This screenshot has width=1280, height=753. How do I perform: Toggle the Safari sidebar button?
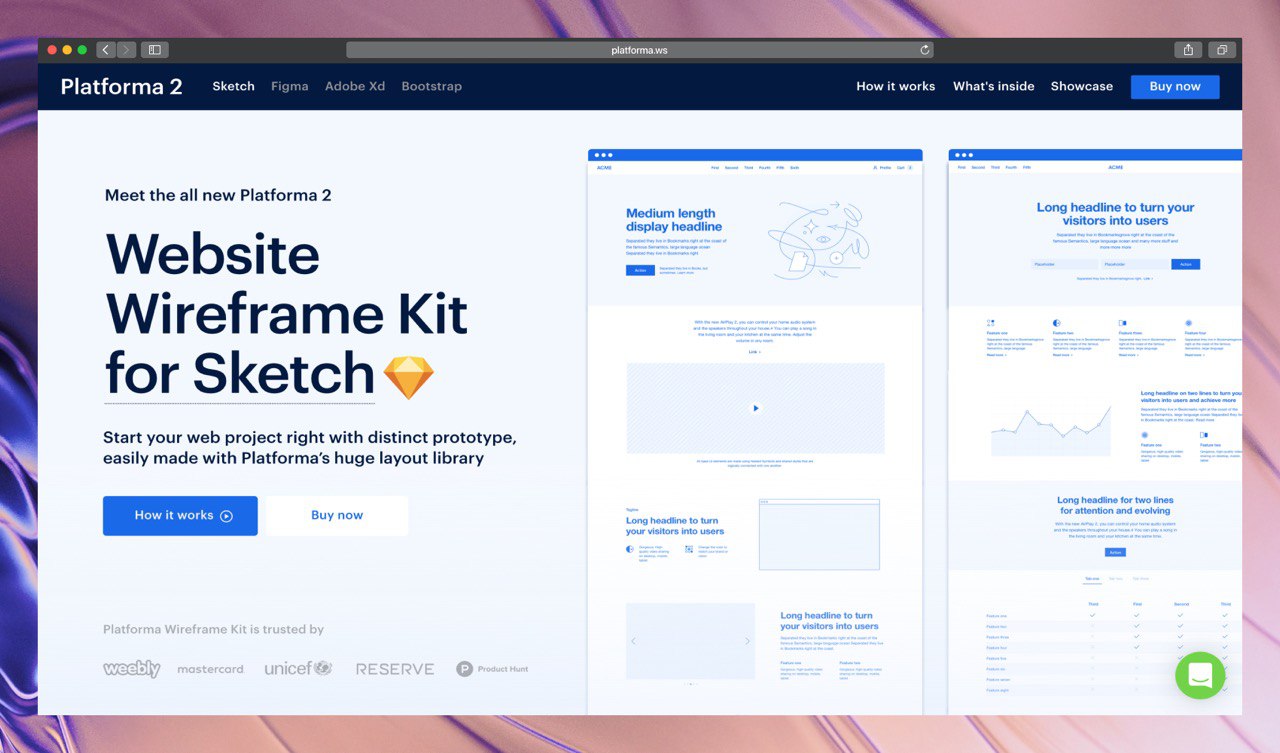pyautogui.click(x=155, y=50)
